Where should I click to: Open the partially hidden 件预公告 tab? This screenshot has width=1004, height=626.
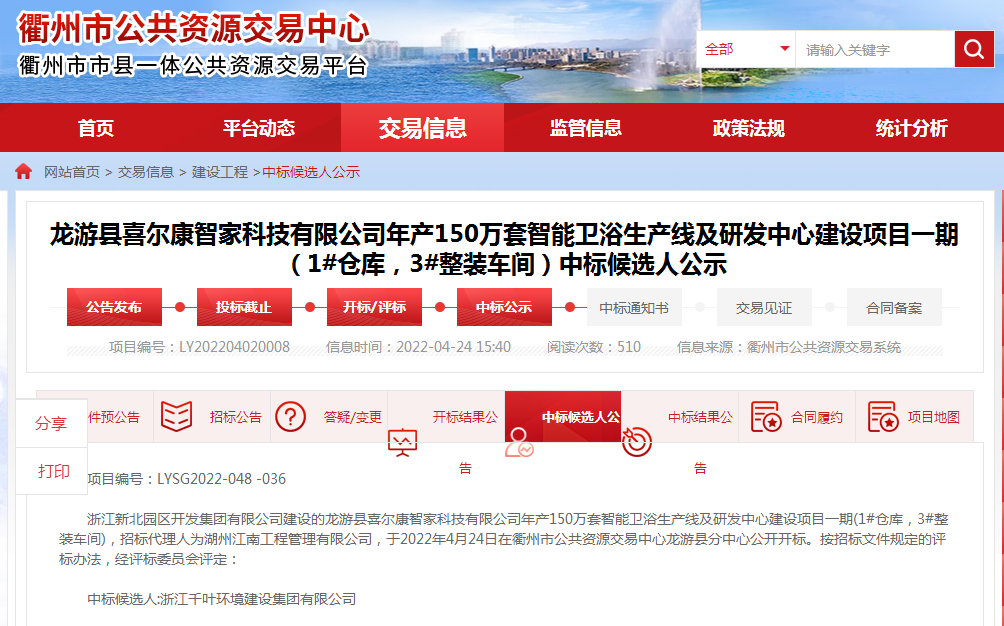coord(114,417)
